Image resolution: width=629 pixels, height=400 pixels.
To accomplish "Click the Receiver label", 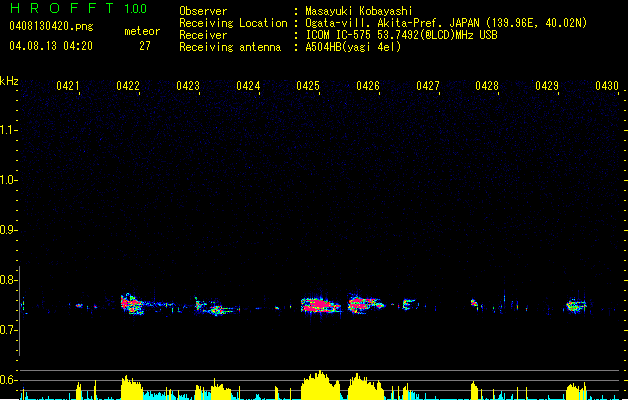I will [203, 35].
